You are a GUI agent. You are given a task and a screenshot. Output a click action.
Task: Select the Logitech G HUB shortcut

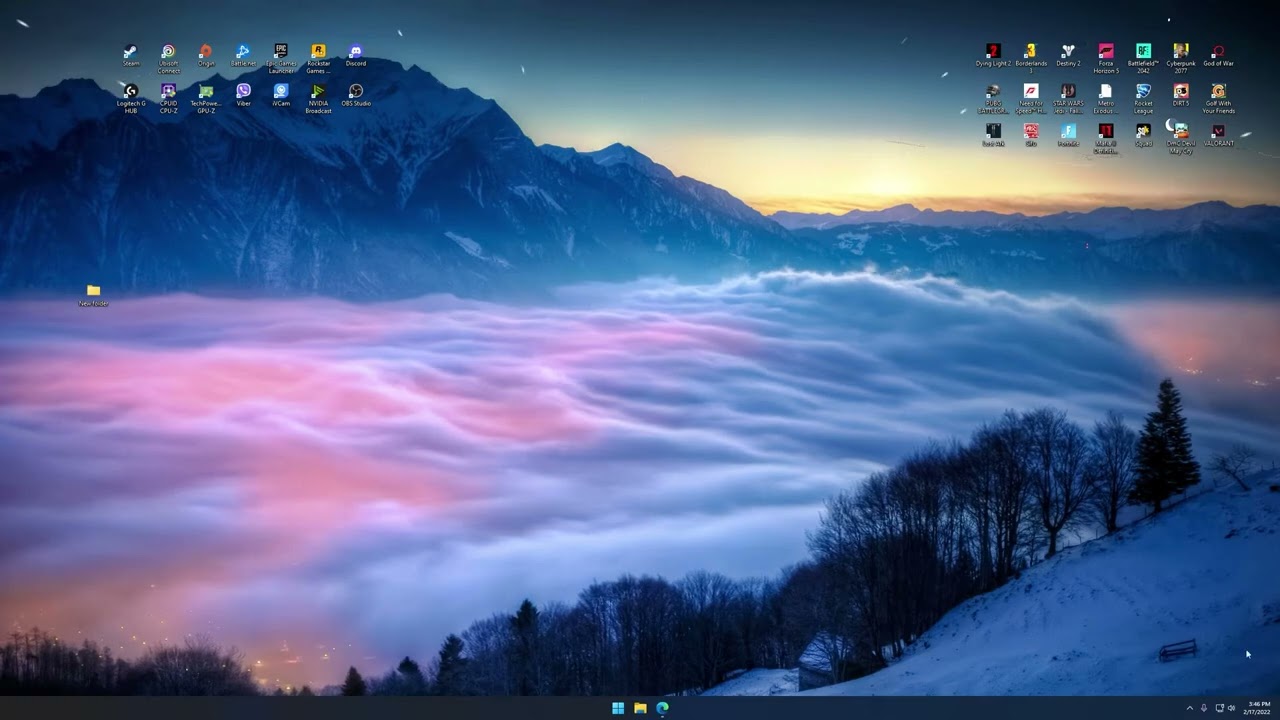pos(131,99)
